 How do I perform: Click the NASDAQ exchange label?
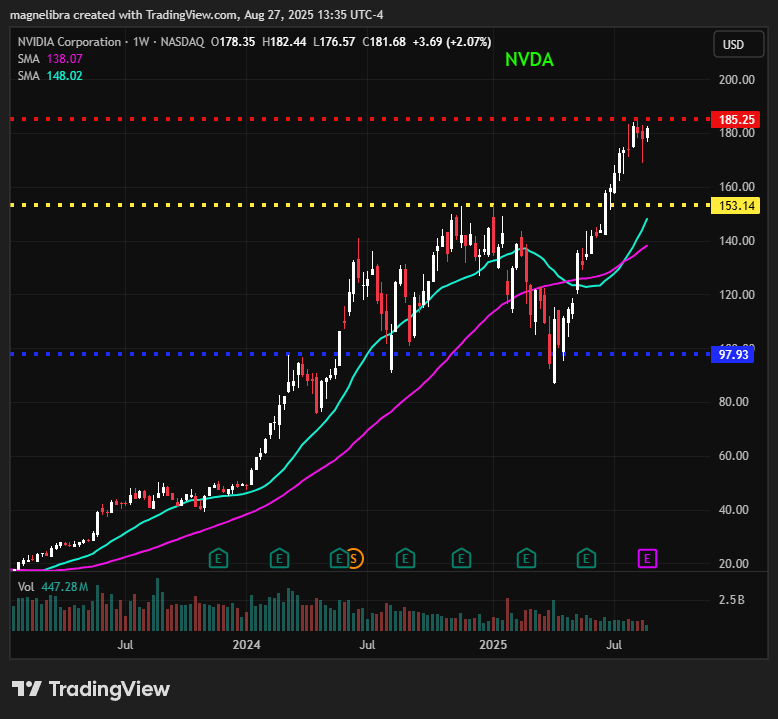point(182,42)
